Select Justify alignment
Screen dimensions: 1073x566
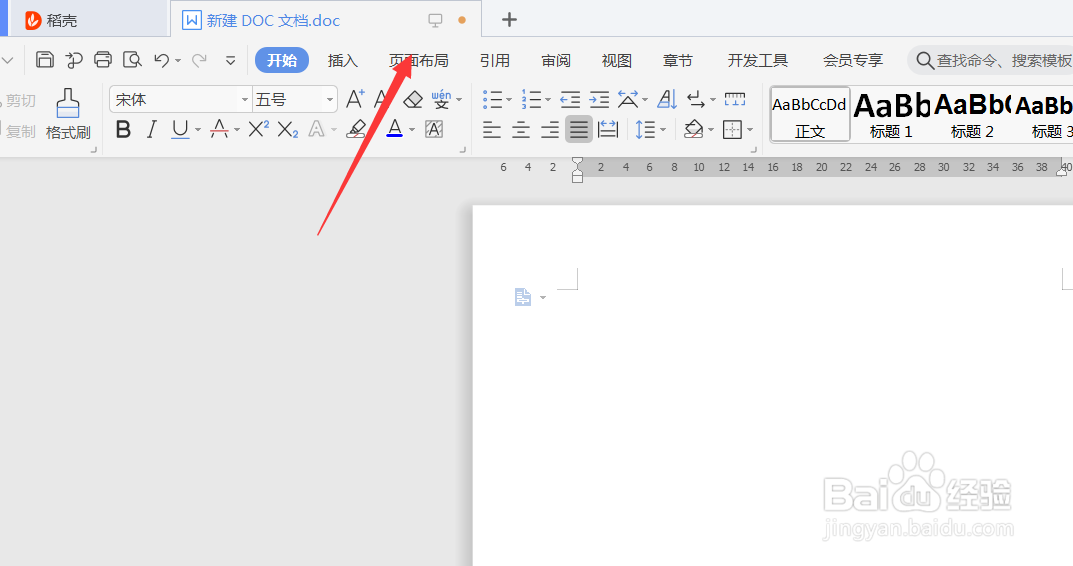(579, 129)
